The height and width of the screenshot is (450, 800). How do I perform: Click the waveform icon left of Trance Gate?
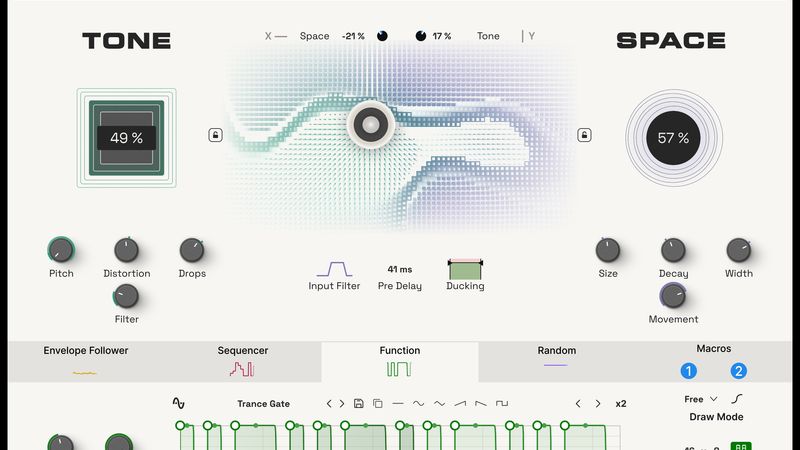tap(179, 404)
